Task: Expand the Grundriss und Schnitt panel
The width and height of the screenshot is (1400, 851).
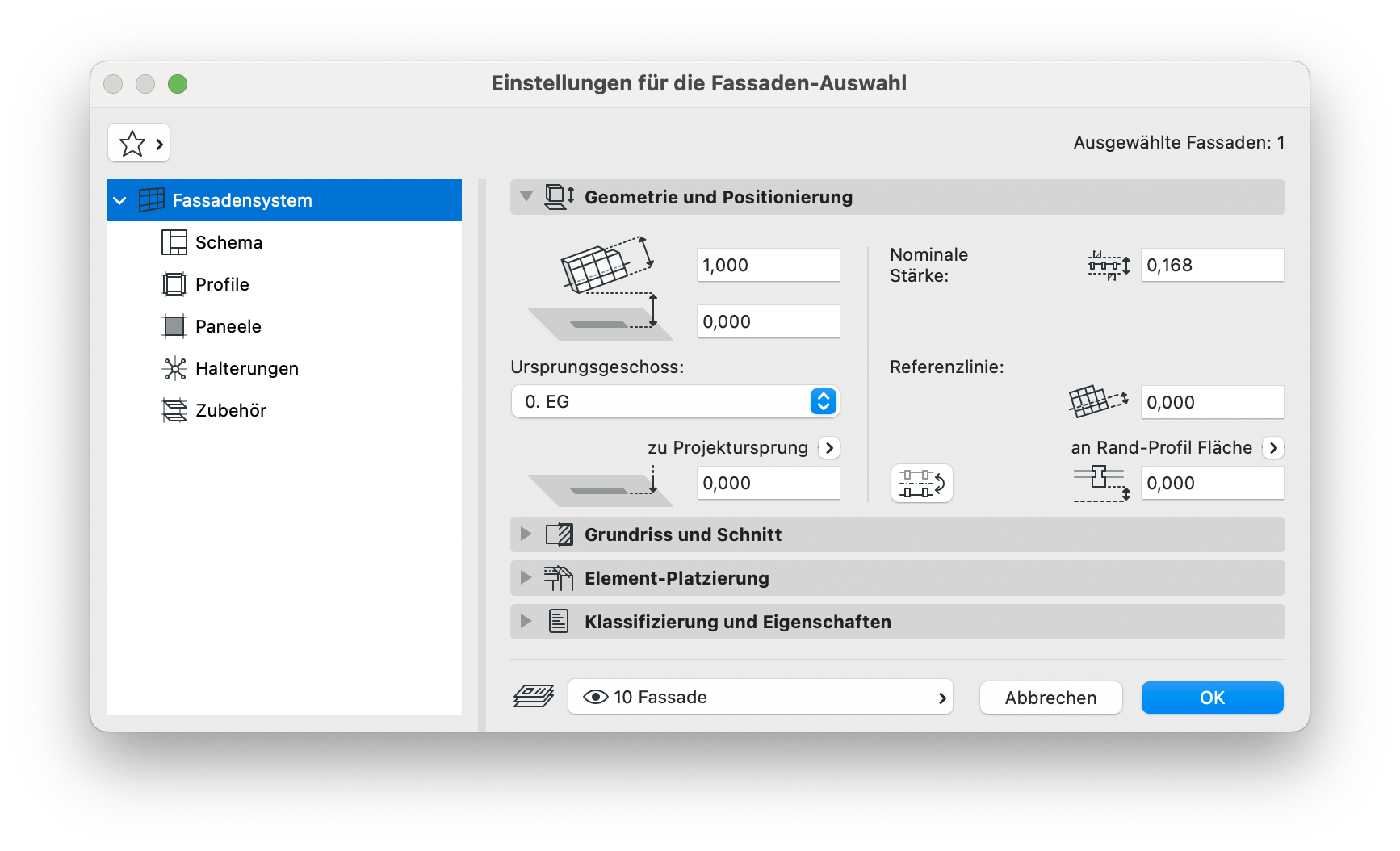Action: point(526,534)
